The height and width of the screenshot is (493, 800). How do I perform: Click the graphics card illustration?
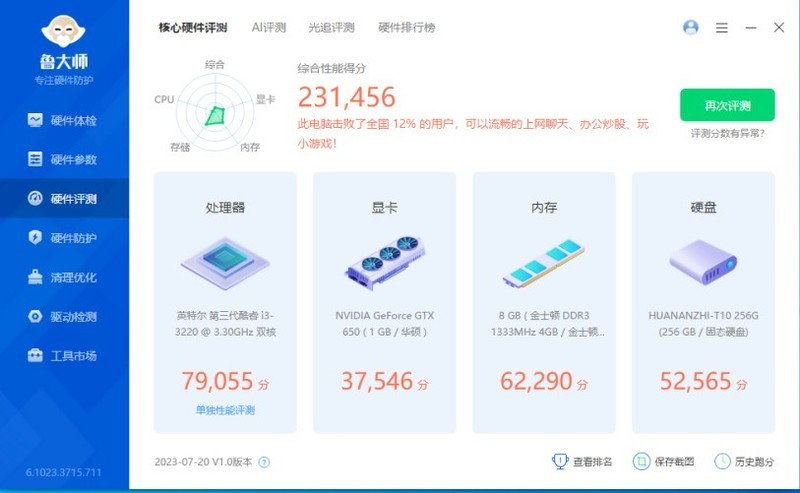point(385,262)
